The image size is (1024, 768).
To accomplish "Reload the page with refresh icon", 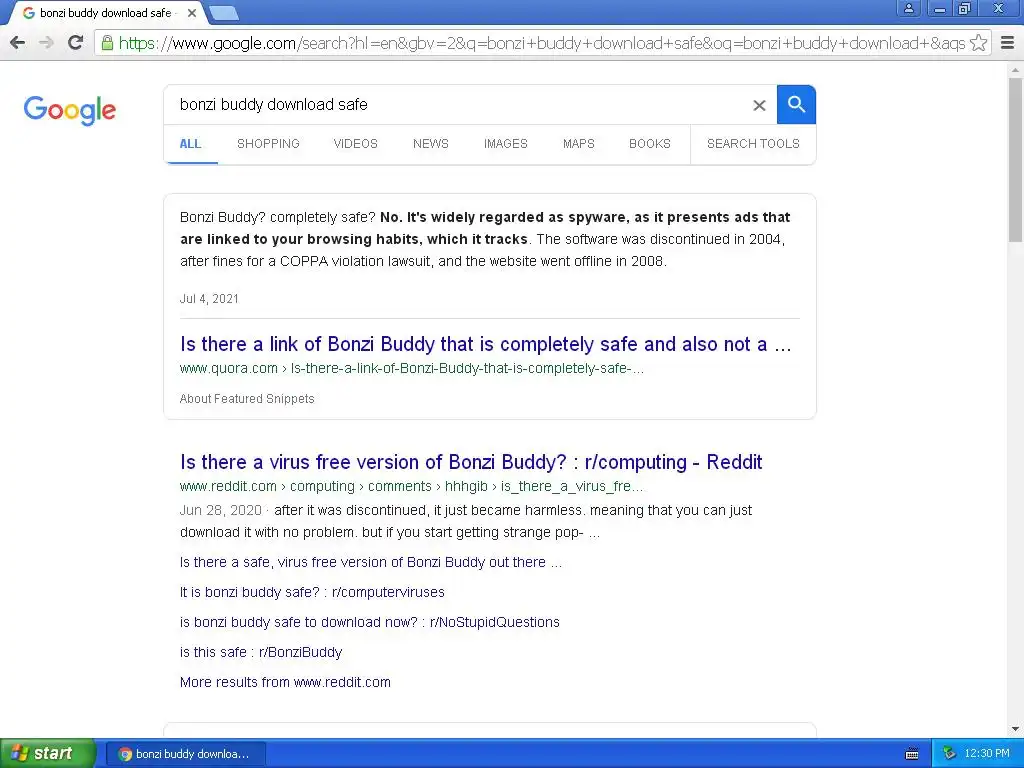I will 76,43.
